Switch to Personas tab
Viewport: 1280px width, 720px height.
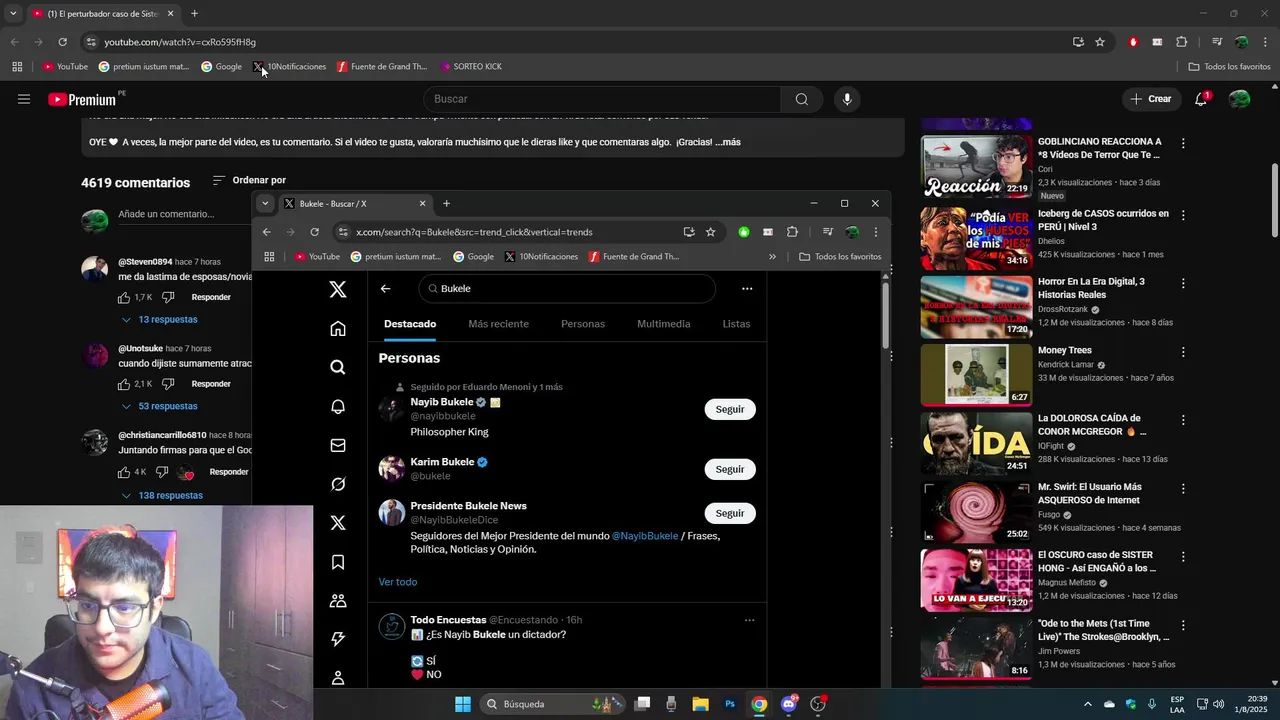(583, 324)
